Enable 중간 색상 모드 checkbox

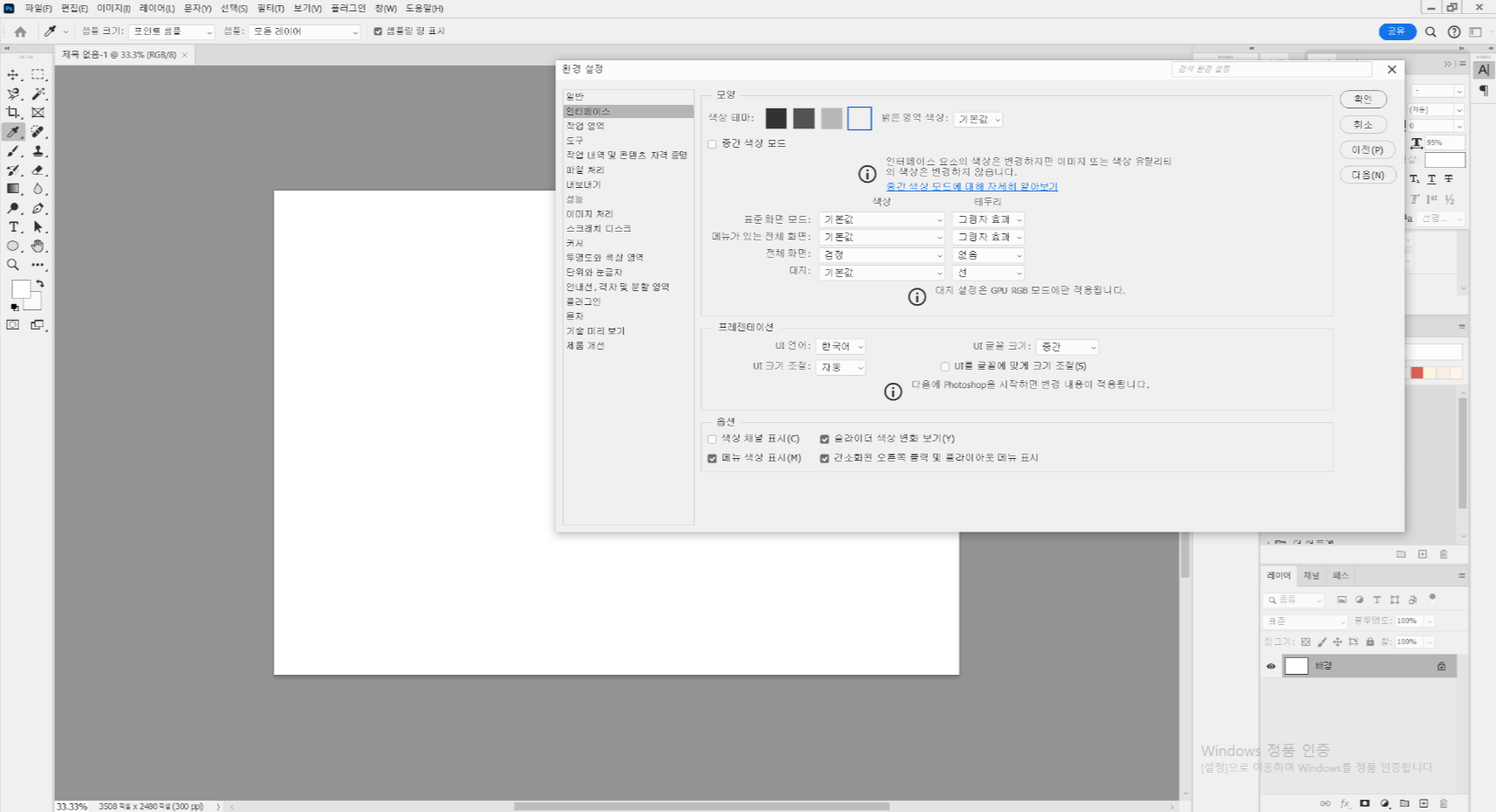713,144
